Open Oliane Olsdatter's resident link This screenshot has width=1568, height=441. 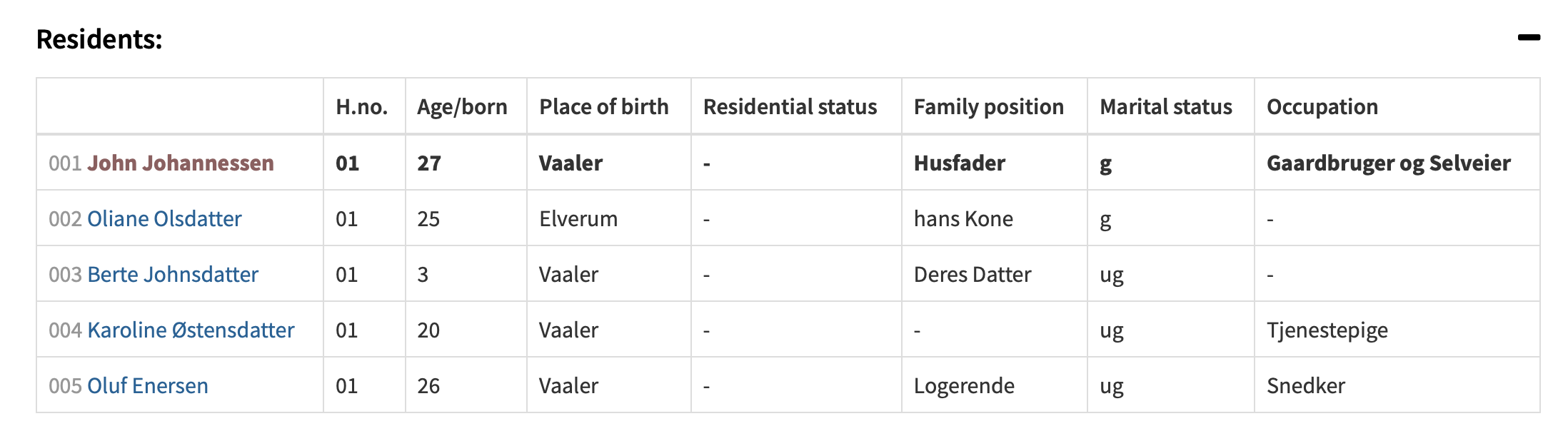164,219
